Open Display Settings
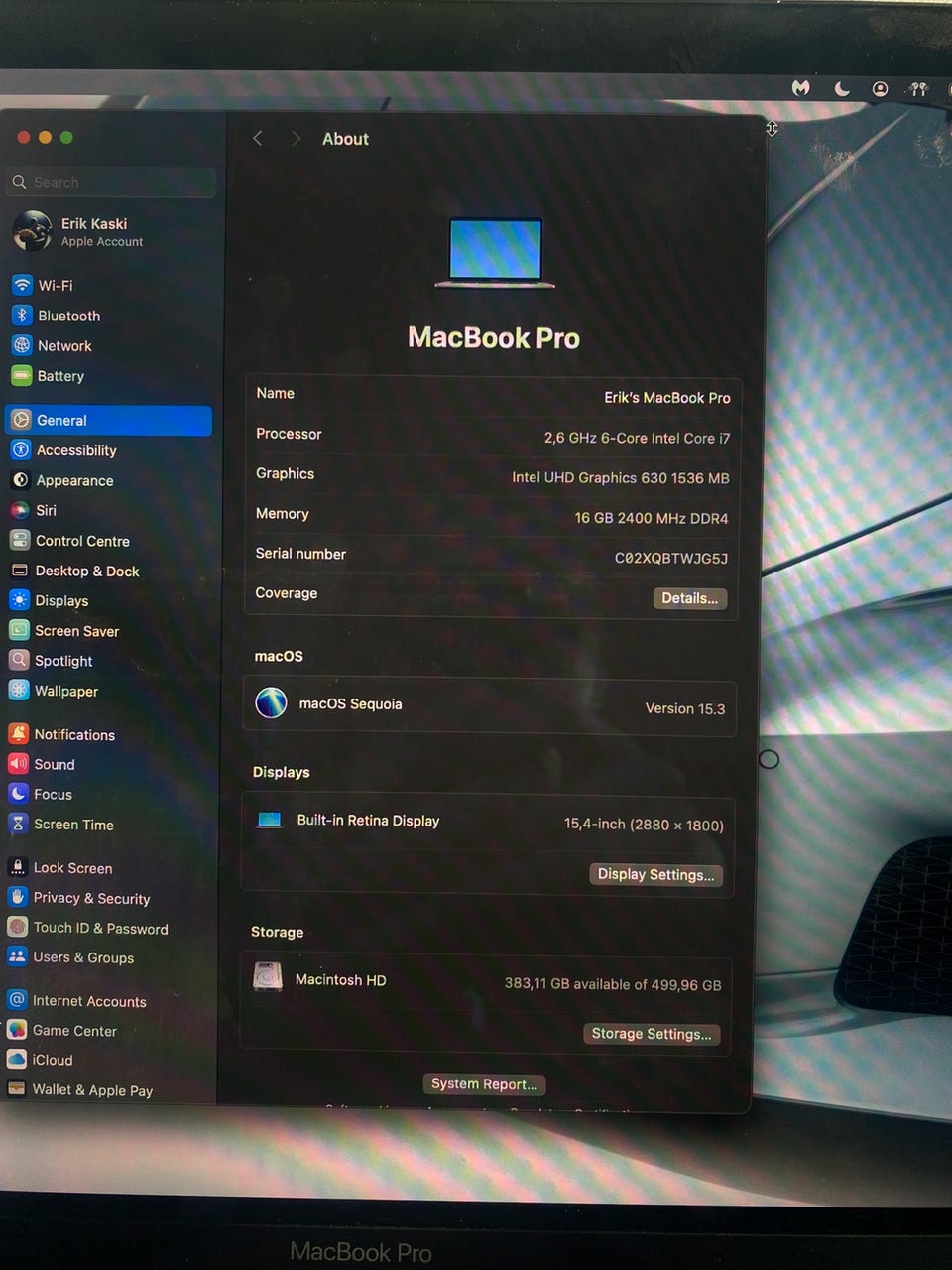 pyautogui.click(x=655, y=874)
